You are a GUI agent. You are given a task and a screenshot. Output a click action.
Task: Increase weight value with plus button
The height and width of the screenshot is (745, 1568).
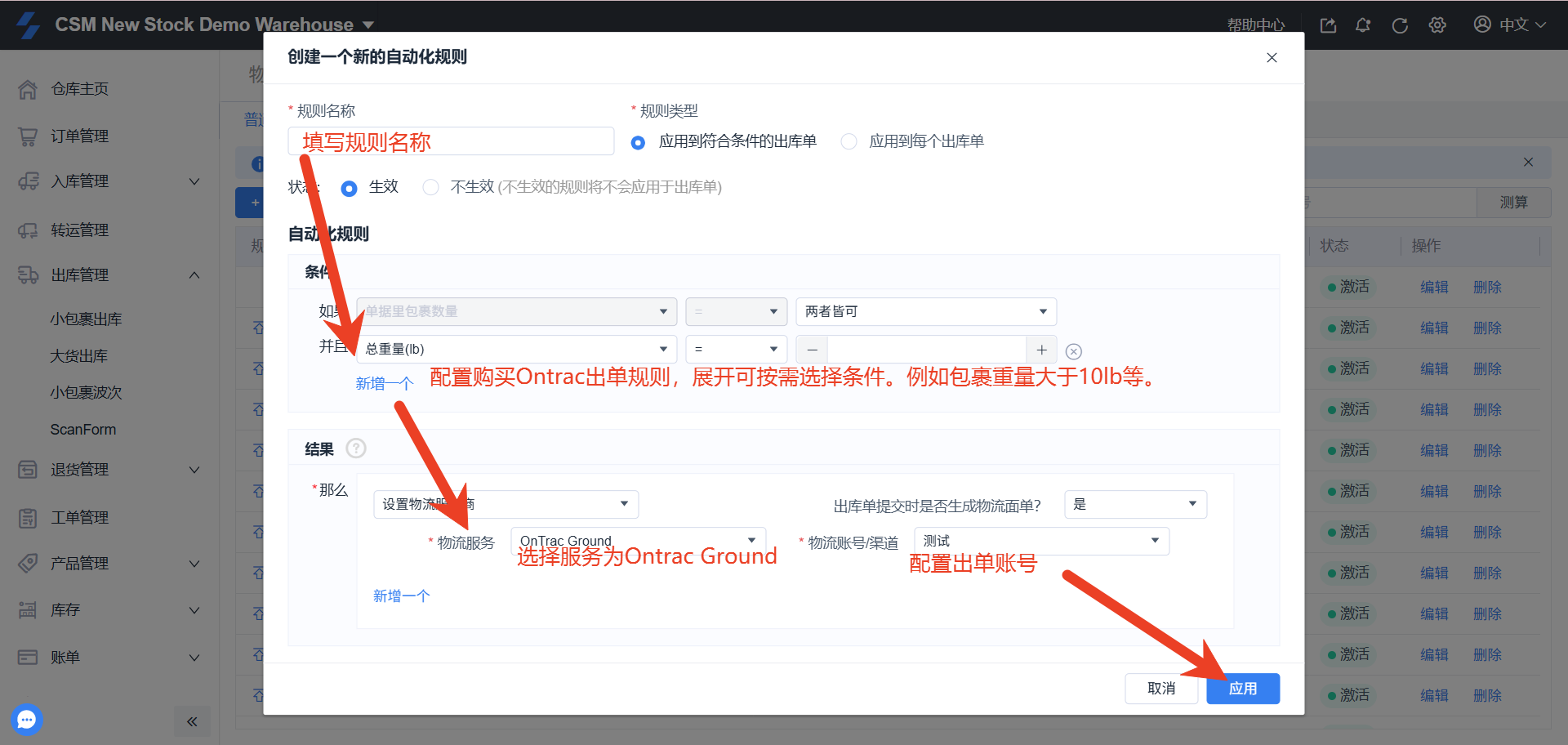point(1041,350)
